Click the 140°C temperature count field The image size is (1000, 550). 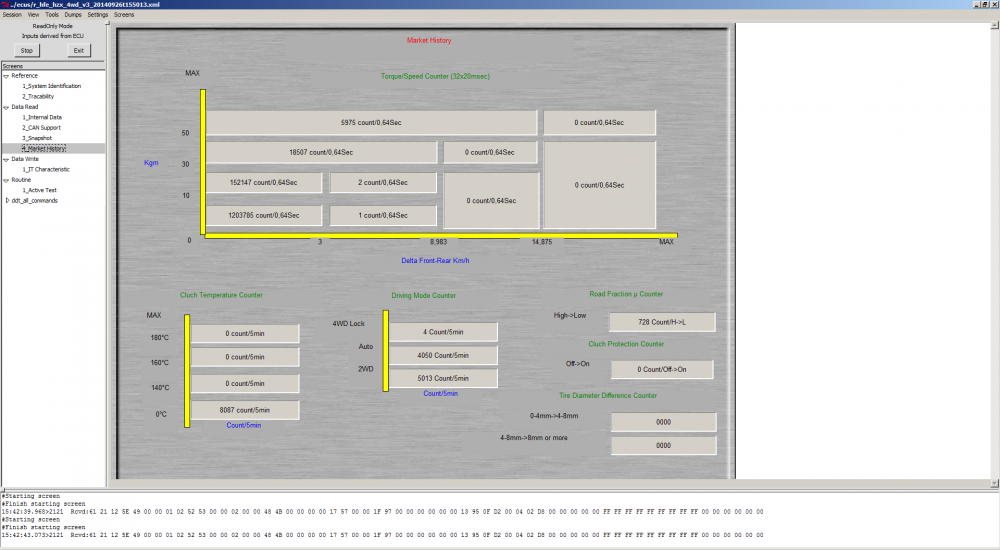[x=245, y=383]
